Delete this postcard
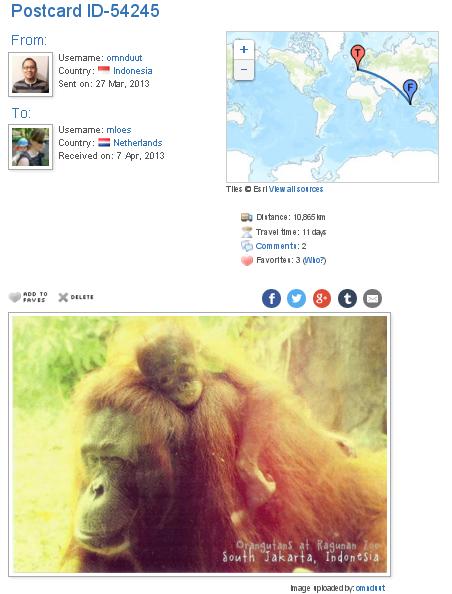This screenshot has height=594, width=452. click(x=76, y=297)
